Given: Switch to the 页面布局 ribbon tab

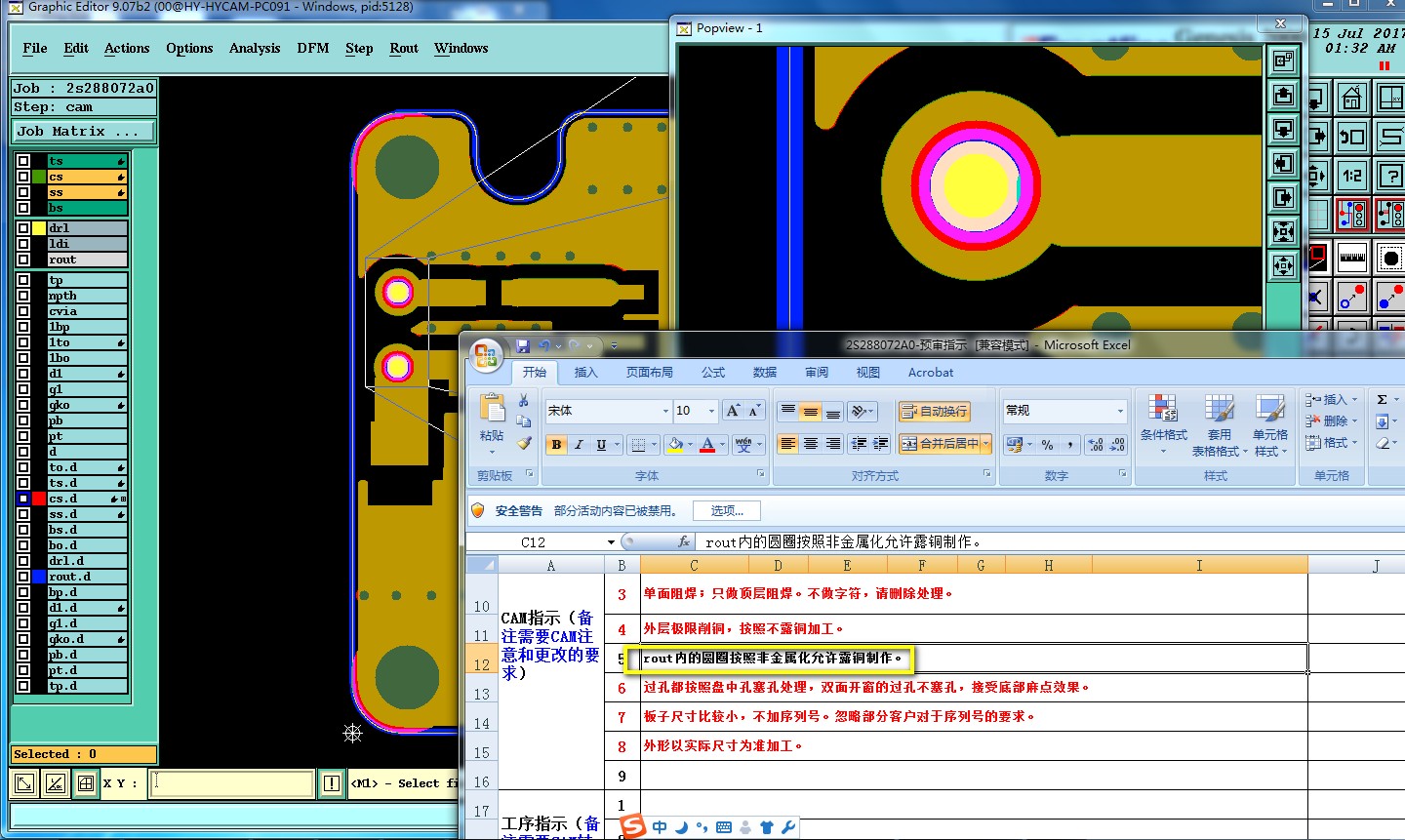Looking at the screenshot, I should coord(649,373).
